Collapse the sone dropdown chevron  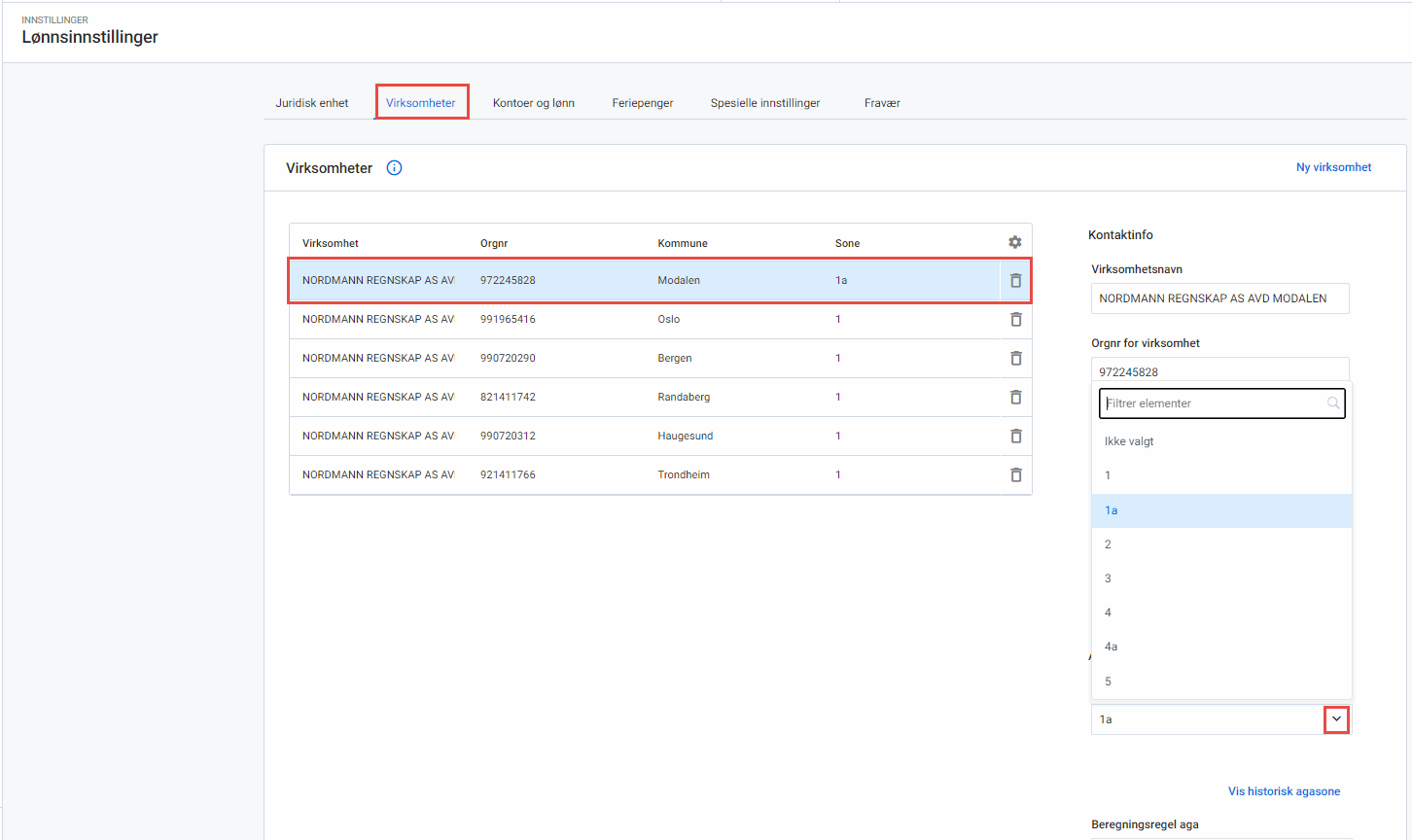point(1336,719)
